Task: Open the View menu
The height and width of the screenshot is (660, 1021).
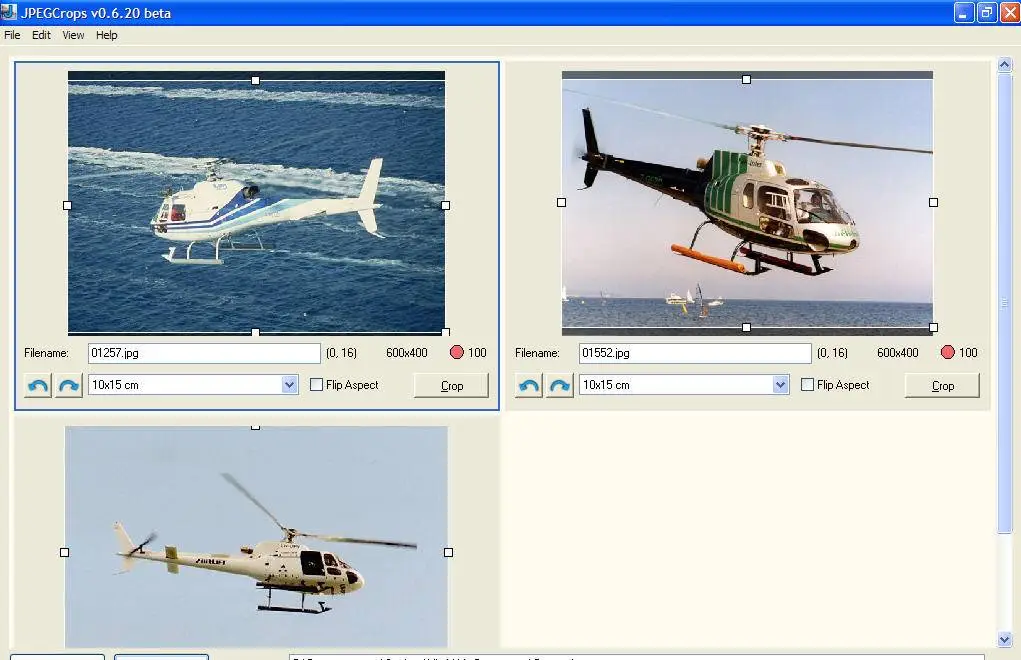Action: (x=73, y=35)
